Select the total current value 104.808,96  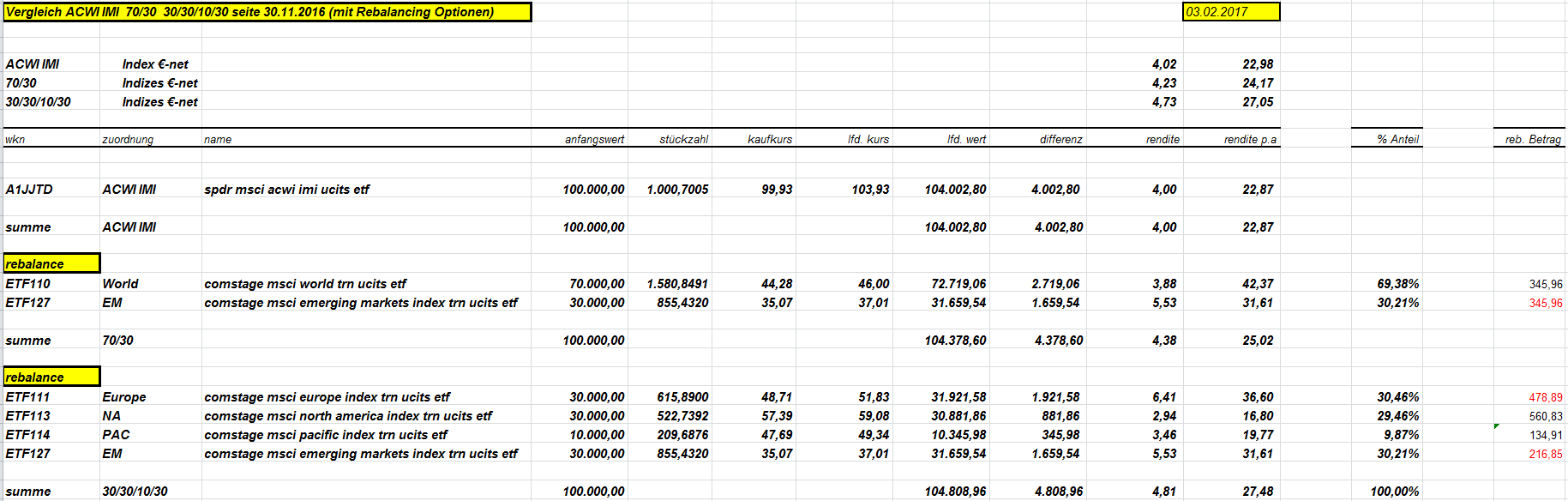[955, 492]
